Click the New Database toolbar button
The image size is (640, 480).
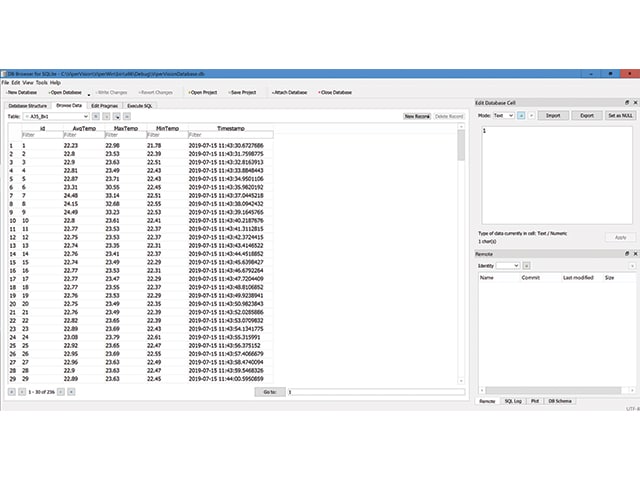coord(22,93)
